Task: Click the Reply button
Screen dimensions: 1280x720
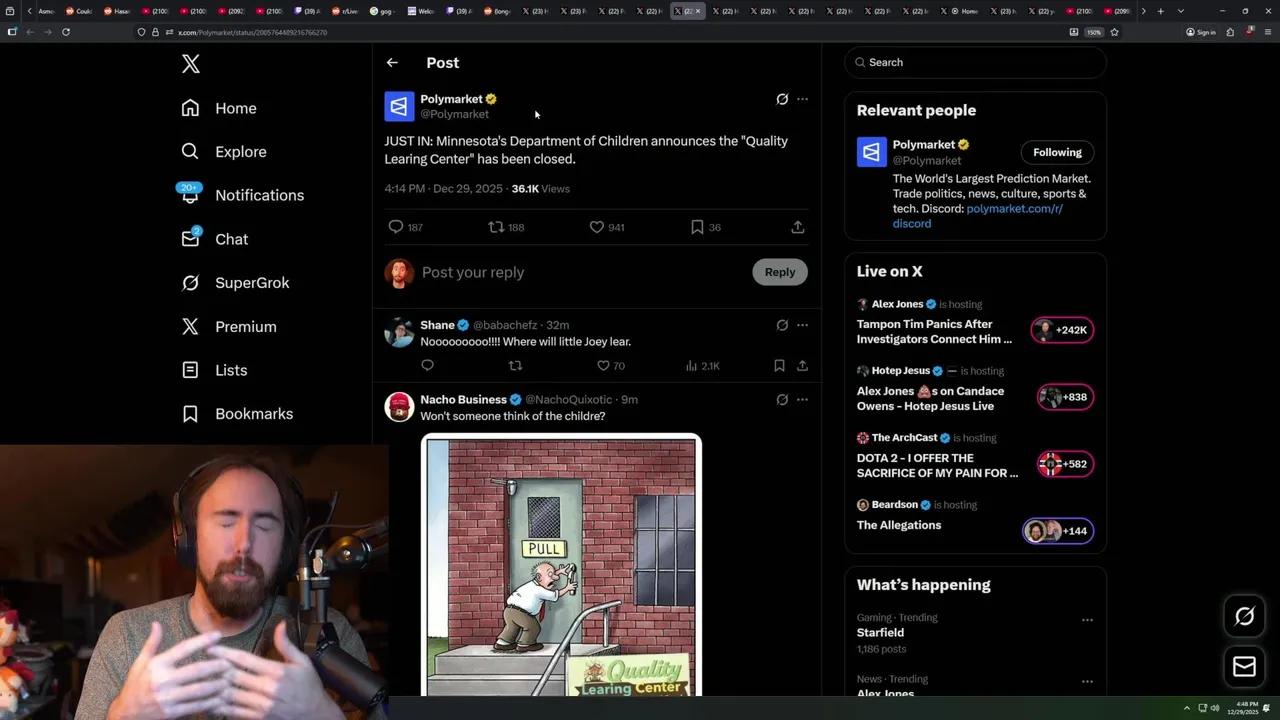Action: coord(780,272)
